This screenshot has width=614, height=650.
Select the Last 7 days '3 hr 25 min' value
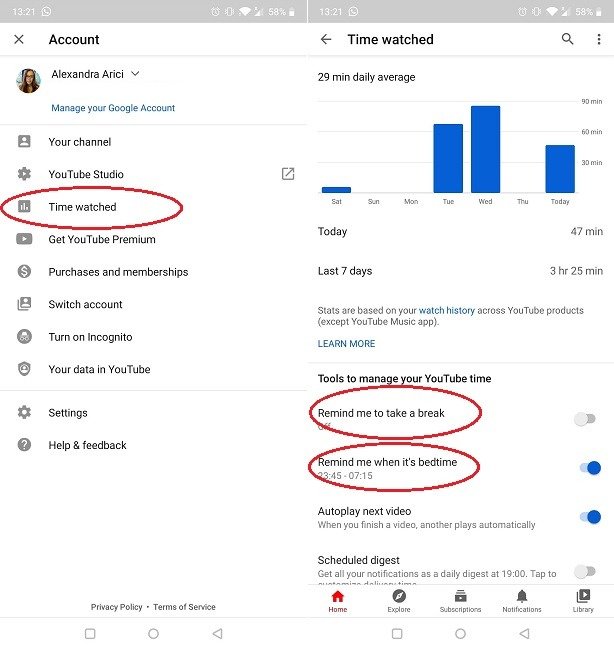[576, 271]
